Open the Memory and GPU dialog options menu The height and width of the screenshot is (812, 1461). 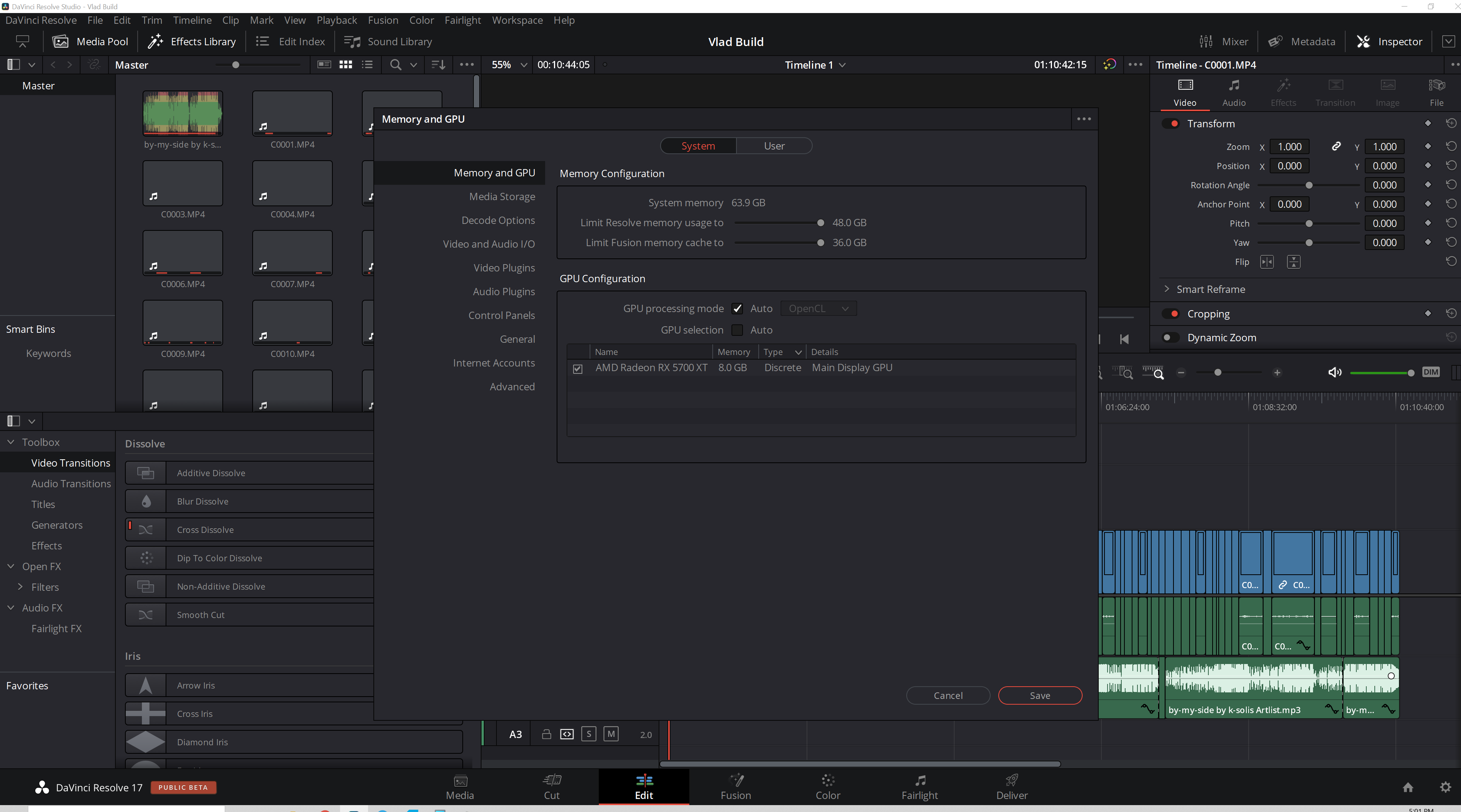point(1084,119)
